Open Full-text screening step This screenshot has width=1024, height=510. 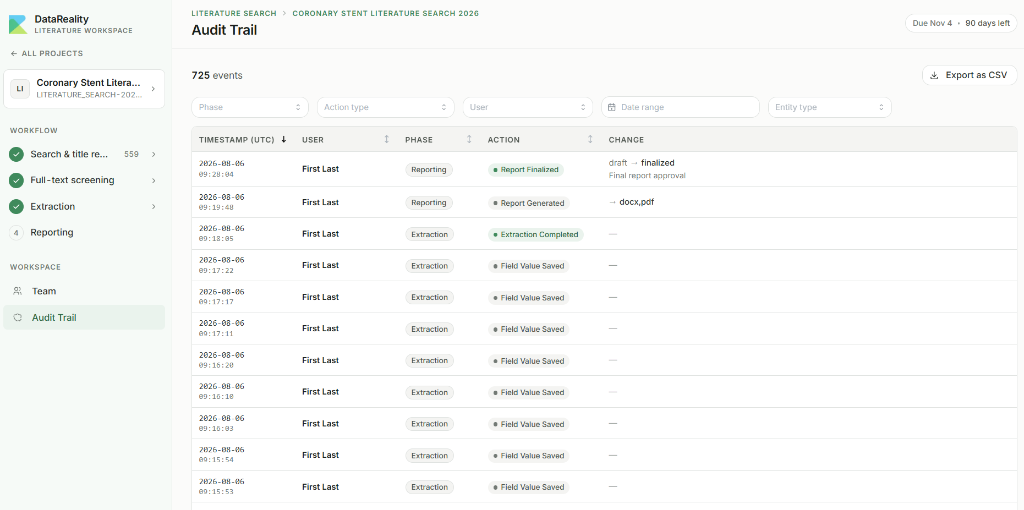[84, 180]
